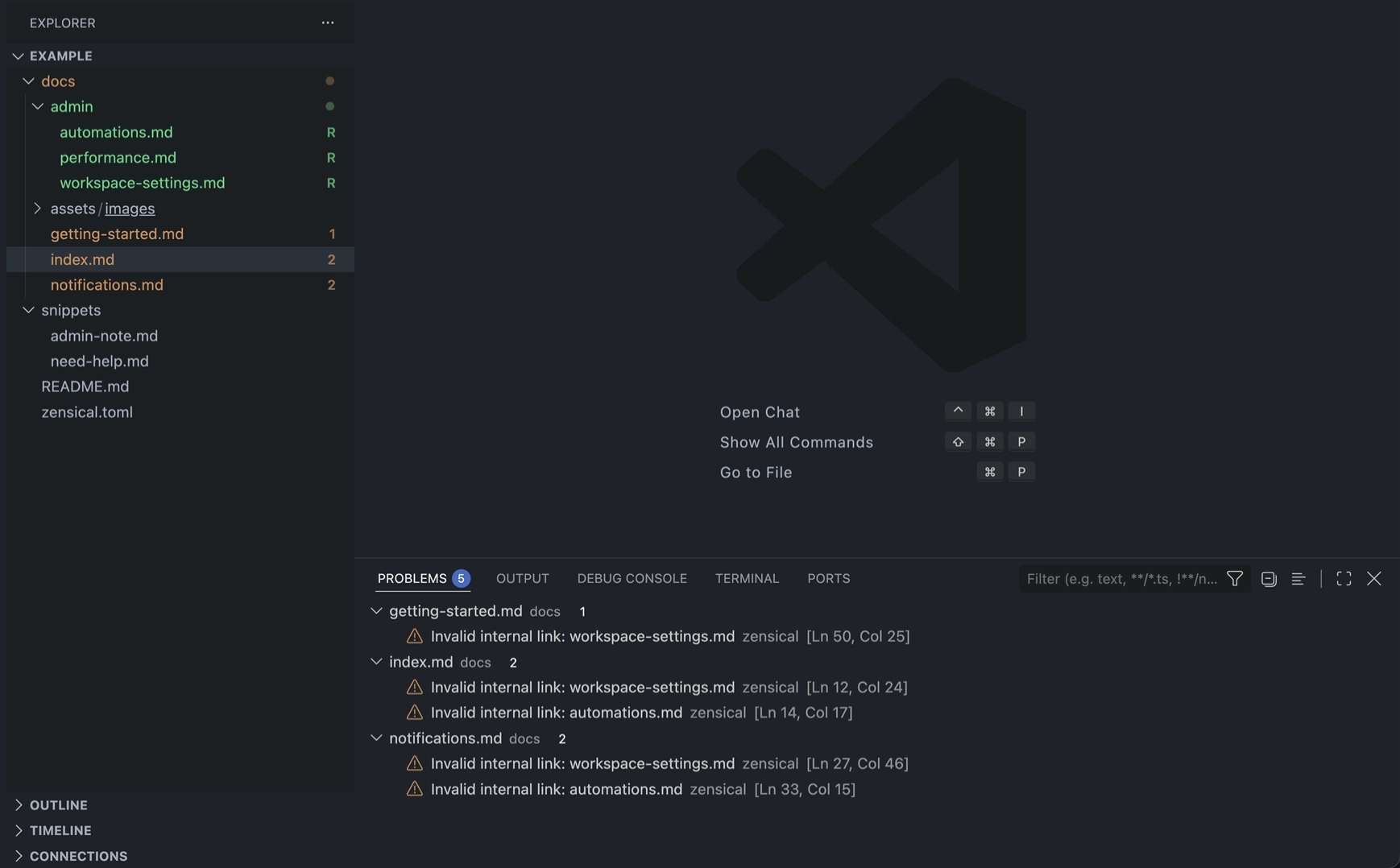Collapse all problems in the panel
Image resolution: width=1400 pixels, height=868 pixels.
pos(1269,578)
